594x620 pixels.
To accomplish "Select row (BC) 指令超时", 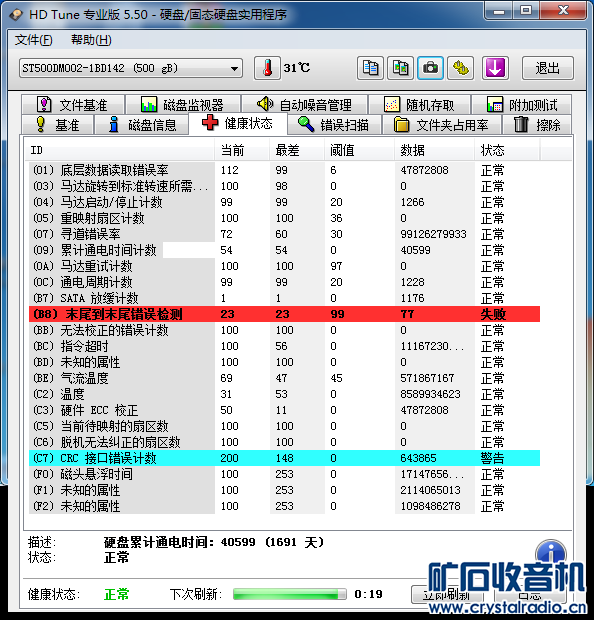I will click(x=284, y=346).
